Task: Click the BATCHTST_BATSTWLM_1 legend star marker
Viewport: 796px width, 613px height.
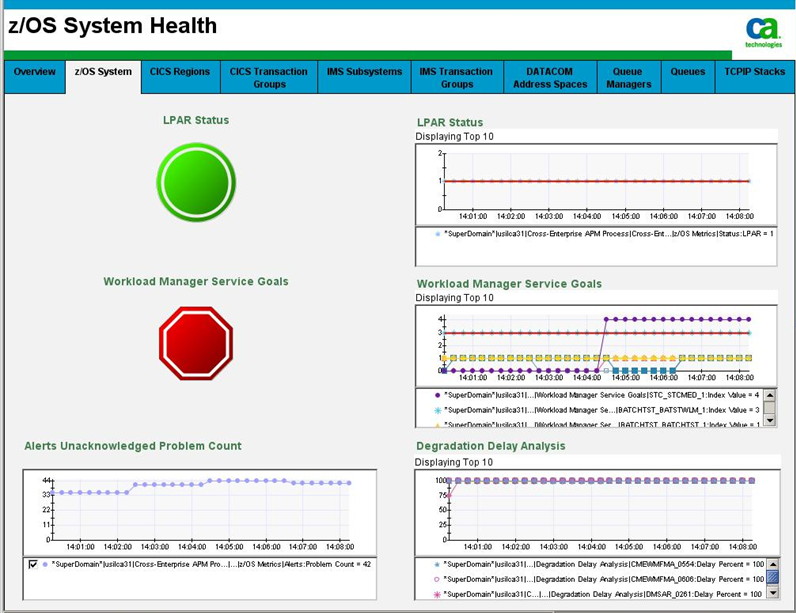Action: [438, 410]
